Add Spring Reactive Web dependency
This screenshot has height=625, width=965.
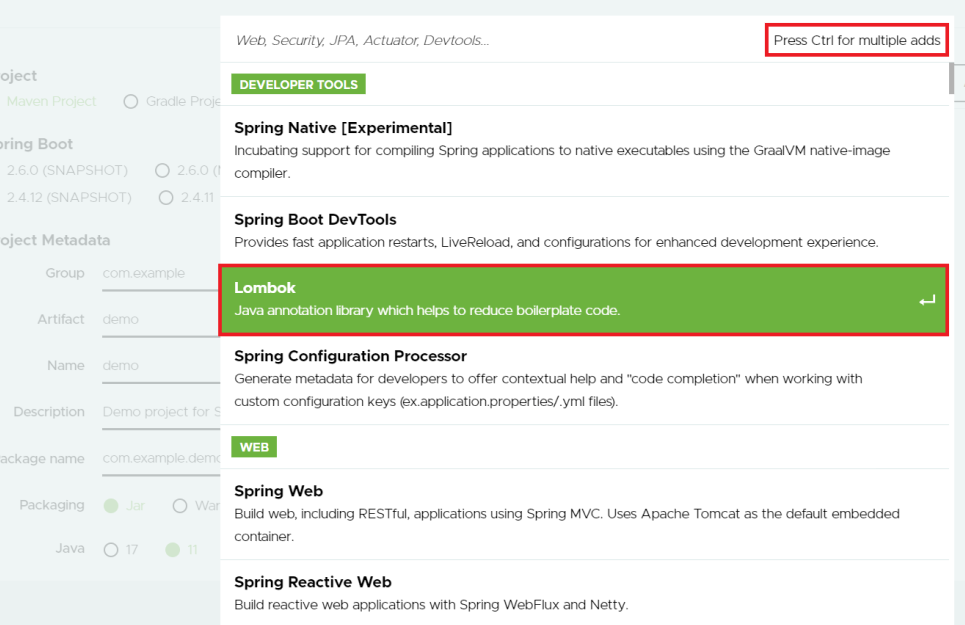583,592
